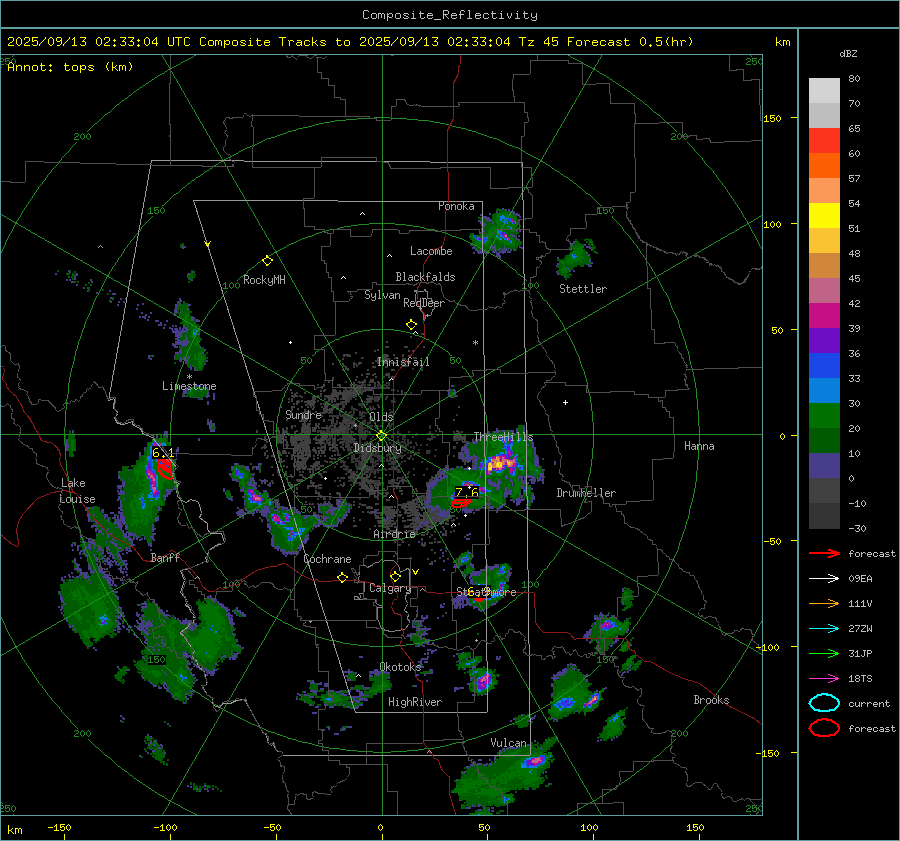Pick the magenta swatch in dBZ scale

[824, 316]
